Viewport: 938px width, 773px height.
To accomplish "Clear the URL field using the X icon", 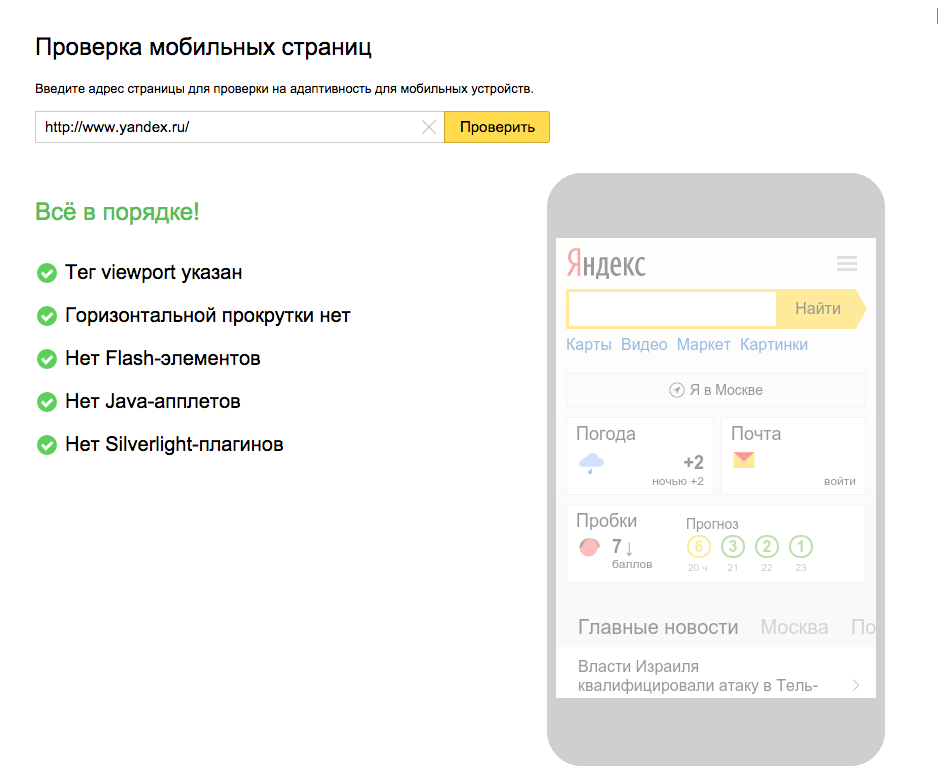I will (429, 127).
